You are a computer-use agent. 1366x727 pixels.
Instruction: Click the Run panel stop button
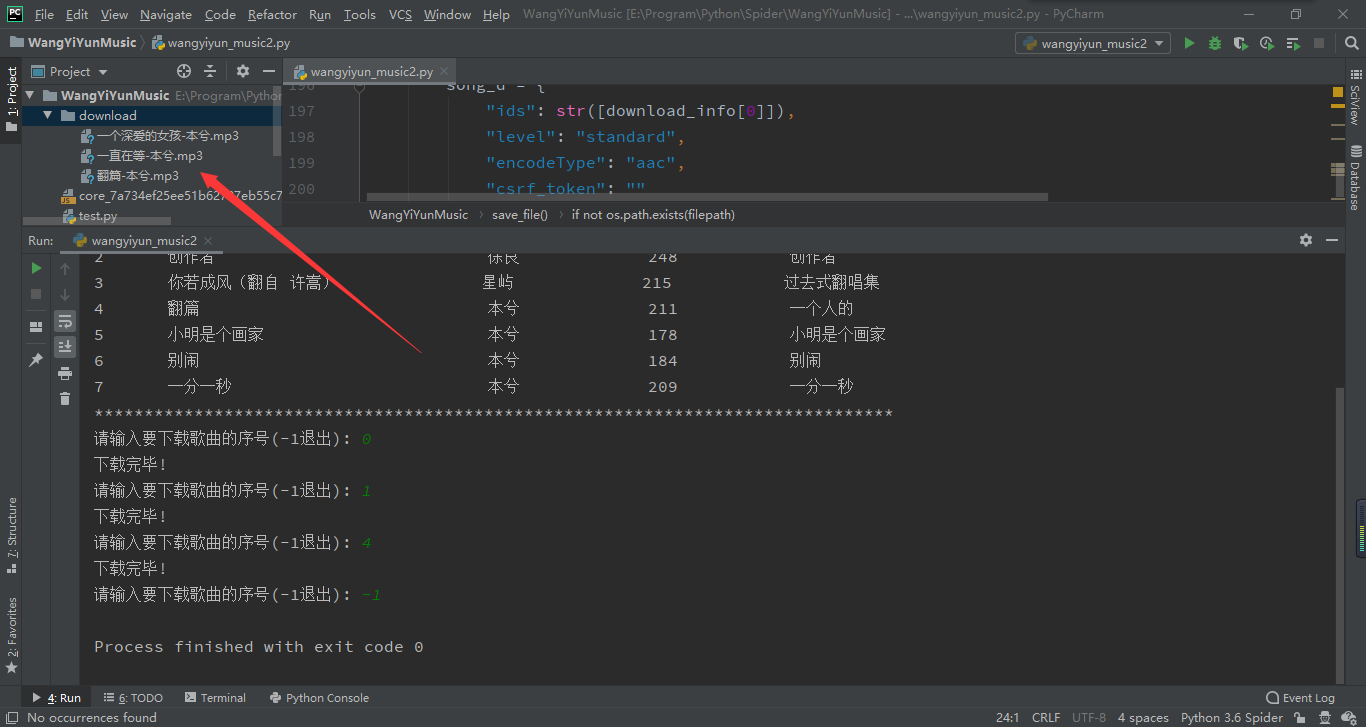pos(36,294)
